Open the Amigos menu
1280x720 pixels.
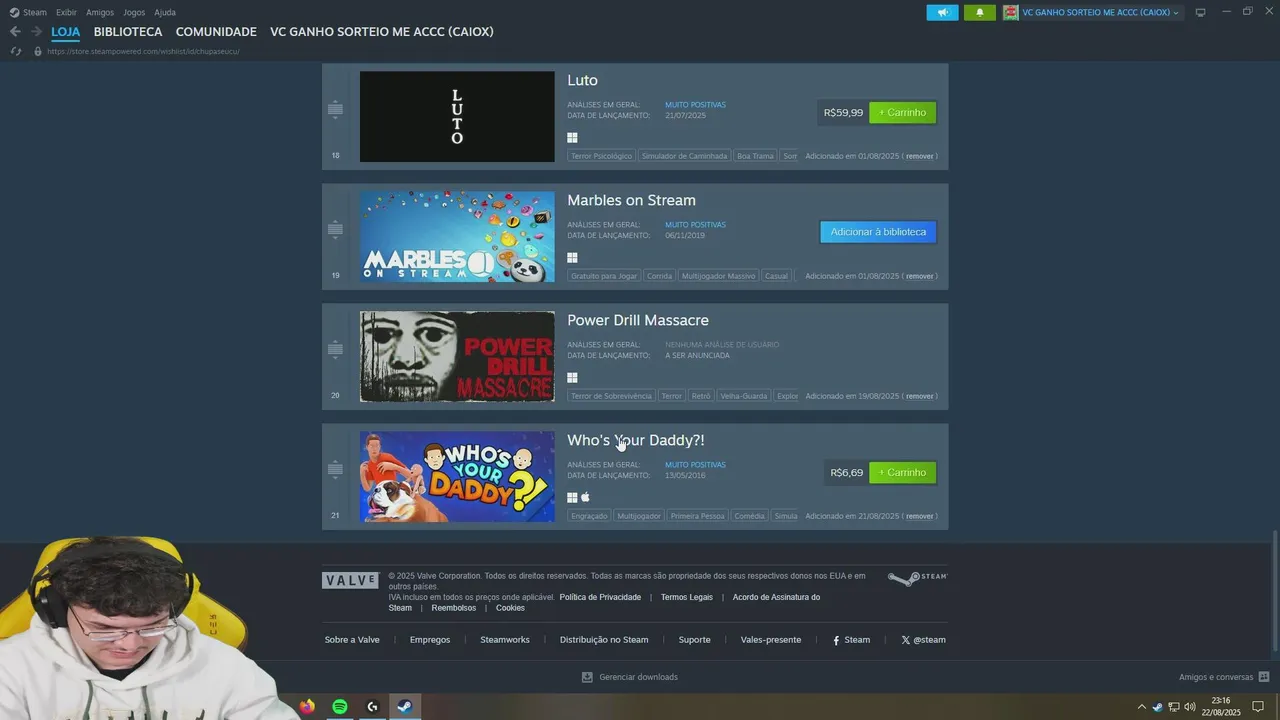(x=100, y=12)
